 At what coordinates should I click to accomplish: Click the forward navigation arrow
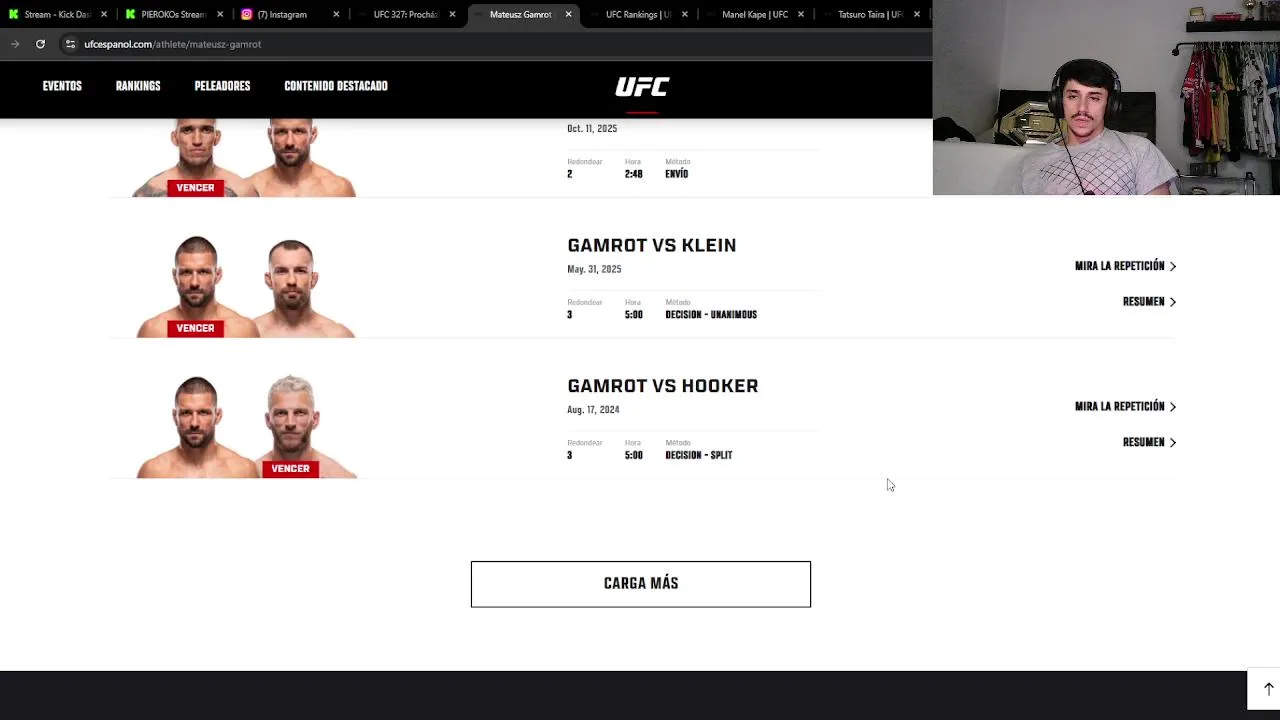[x=15, y=44]
